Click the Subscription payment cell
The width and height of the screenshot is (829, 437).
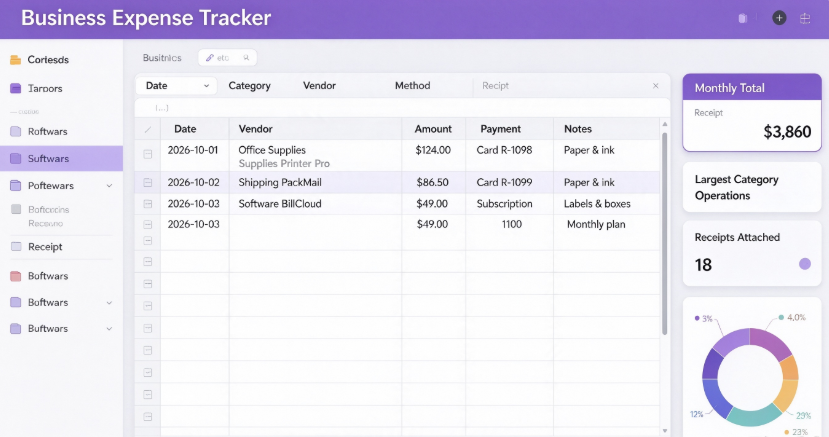click(504, 203)
